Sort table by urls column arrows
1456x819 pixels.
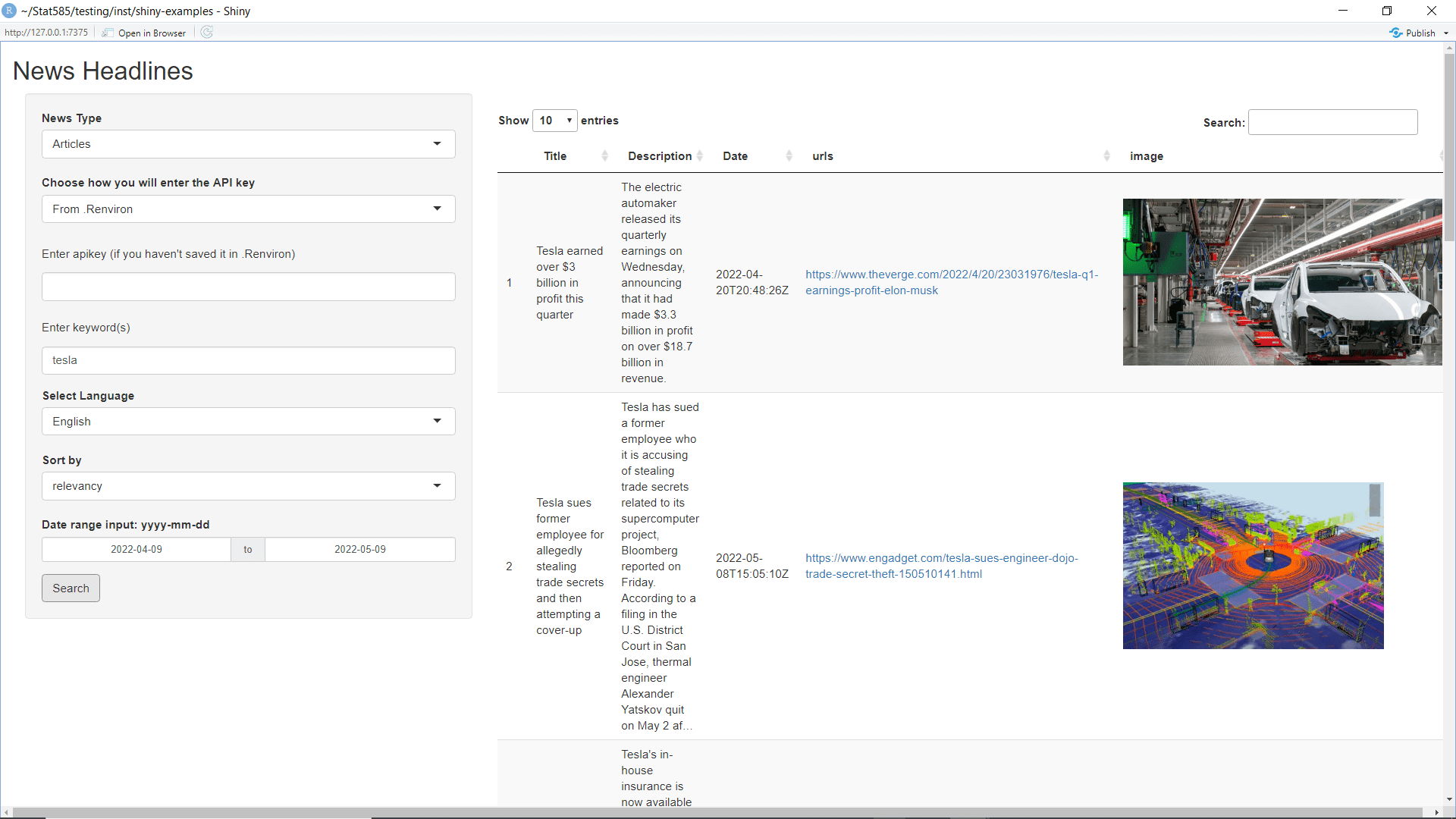pyautogui.click(x=1106, y=156)
